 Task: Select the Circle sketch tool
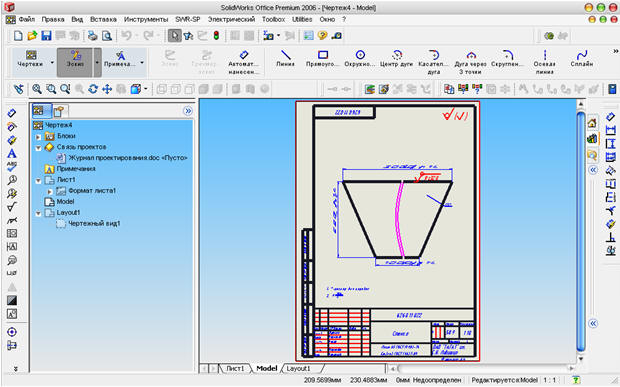point(359,59)
